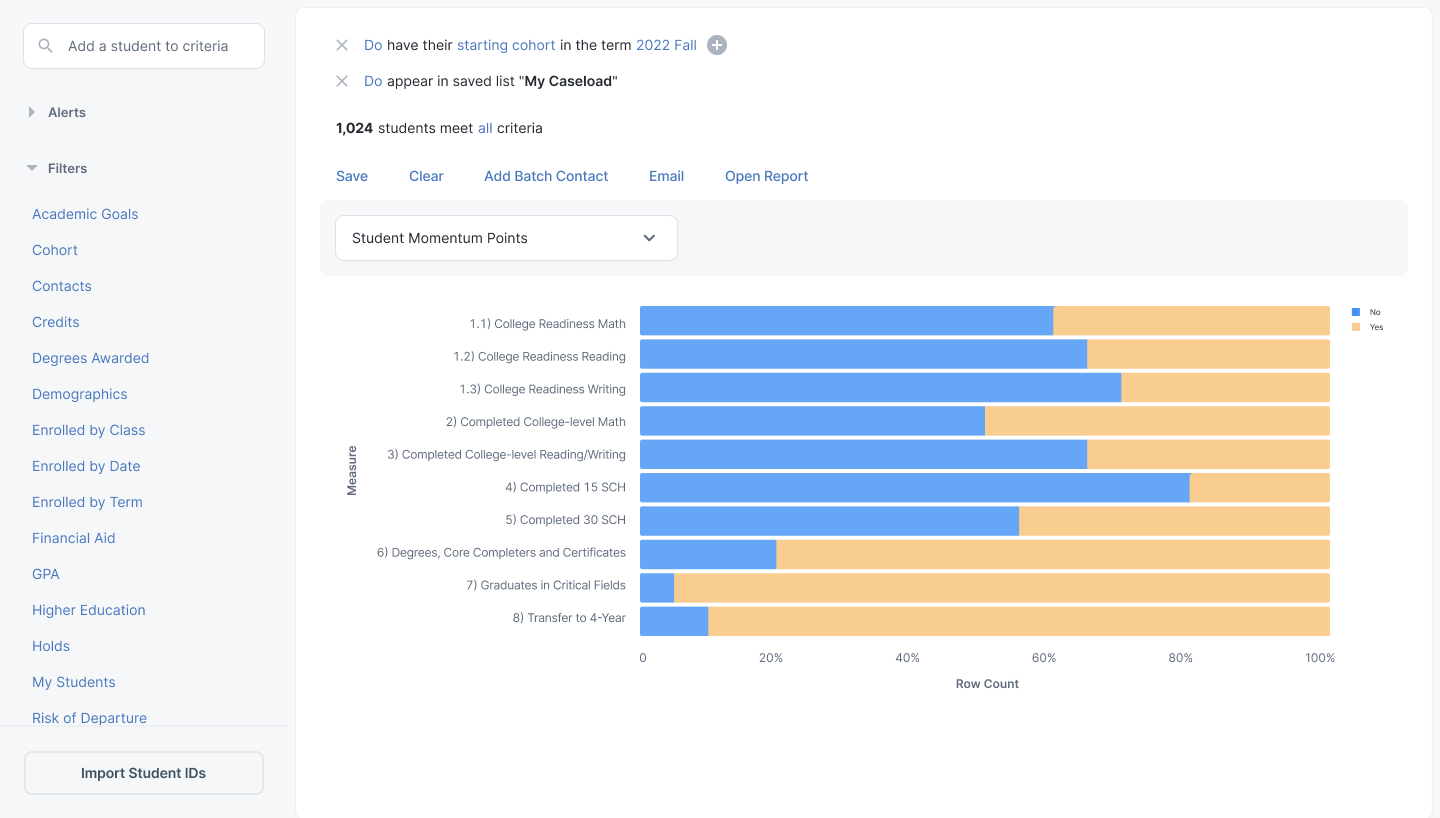Click the blue bar for Completed 15 SCH

coord(914,488)
